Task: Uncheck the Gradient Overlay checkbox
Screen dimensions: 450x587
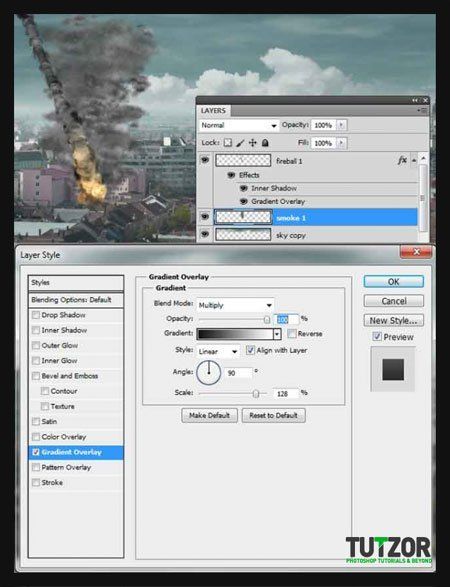Action: tap(36, 452)
